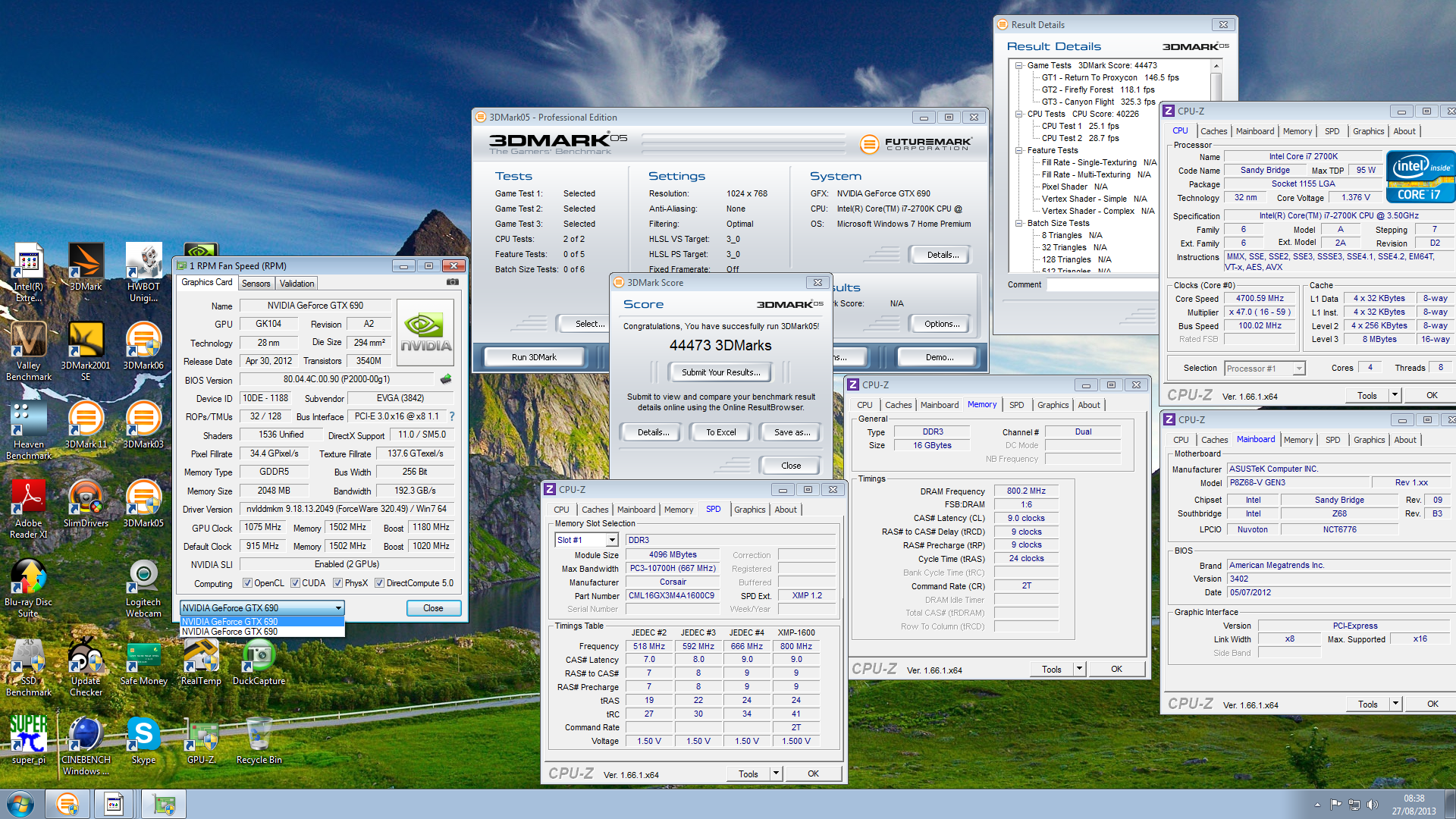Open DuckCapture desktop icon
The image size is (1456, 819).
click(x=259, y=662)
